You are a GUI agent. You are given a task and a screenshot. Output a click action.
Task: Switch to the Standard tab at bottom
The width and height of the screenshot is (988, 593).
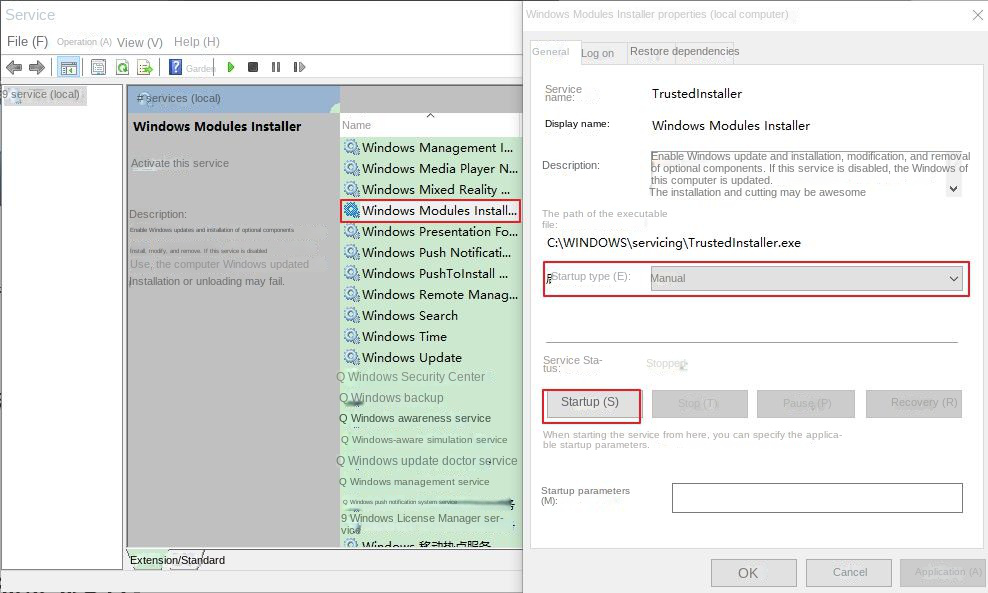[x=186, y=560]
